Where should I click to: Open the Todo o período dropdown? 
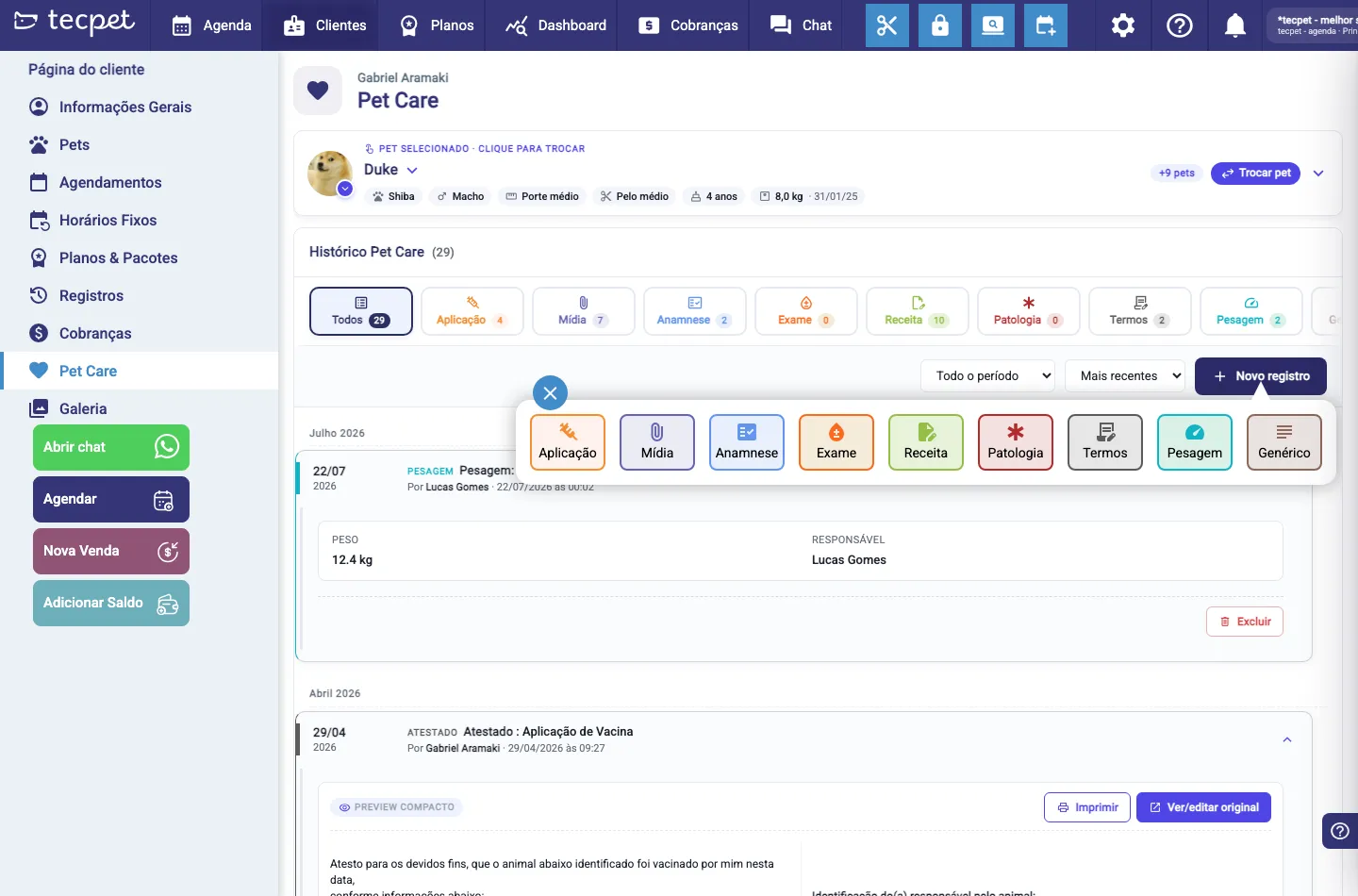[988, 375]
